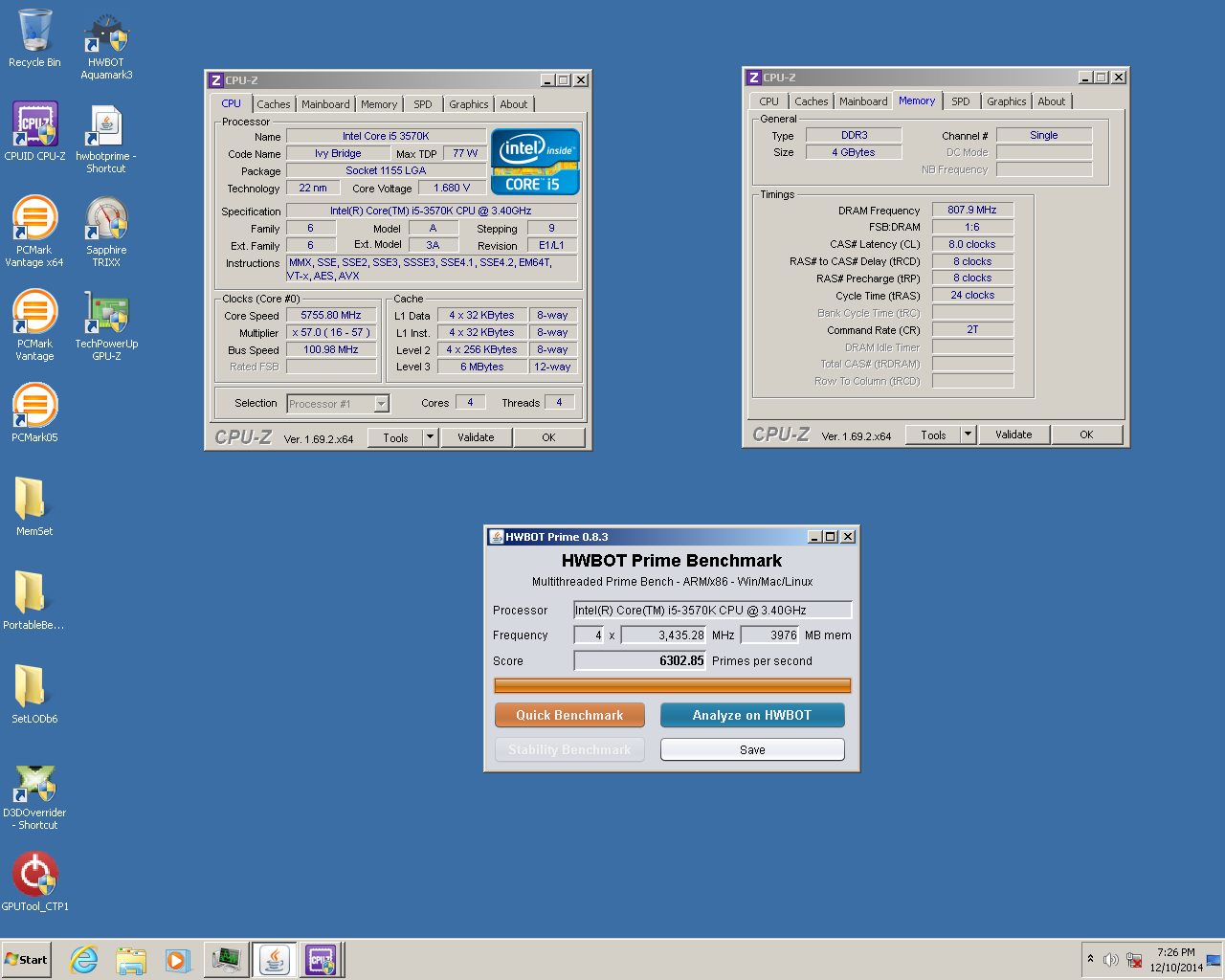Viewport: 1225px width, 980px height.
Task: Click the HWBOT Prime window title bar
Action: [x=672, y=536]
